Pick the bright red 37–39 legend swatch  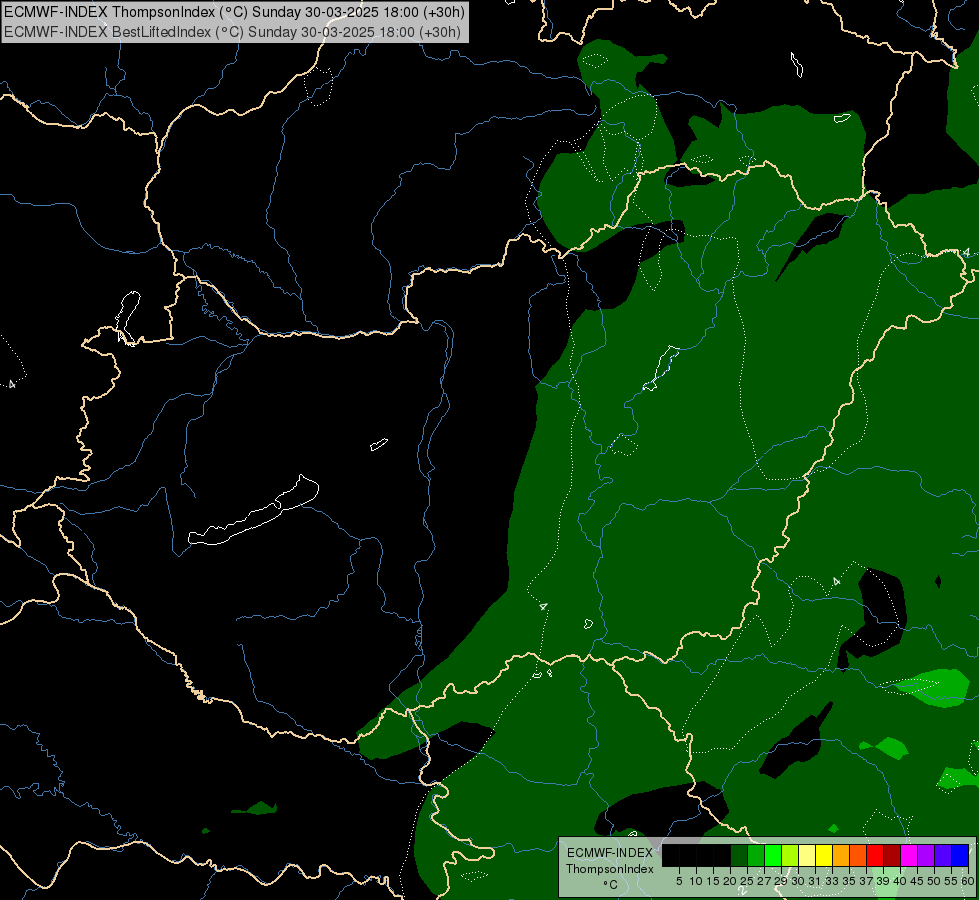(875, 855)
